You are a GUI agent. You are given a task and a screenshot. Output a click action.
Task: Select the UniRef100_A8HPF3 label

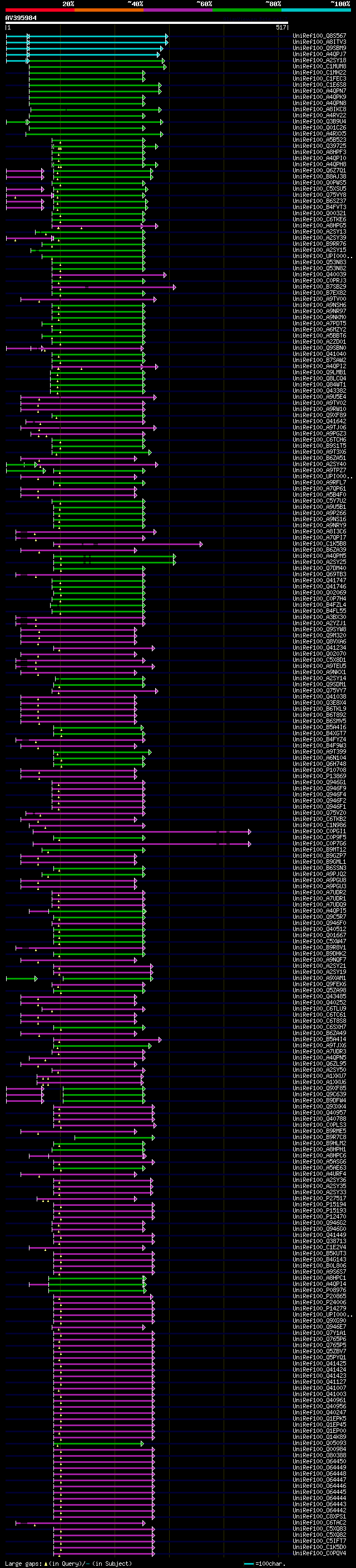(319, 152)
